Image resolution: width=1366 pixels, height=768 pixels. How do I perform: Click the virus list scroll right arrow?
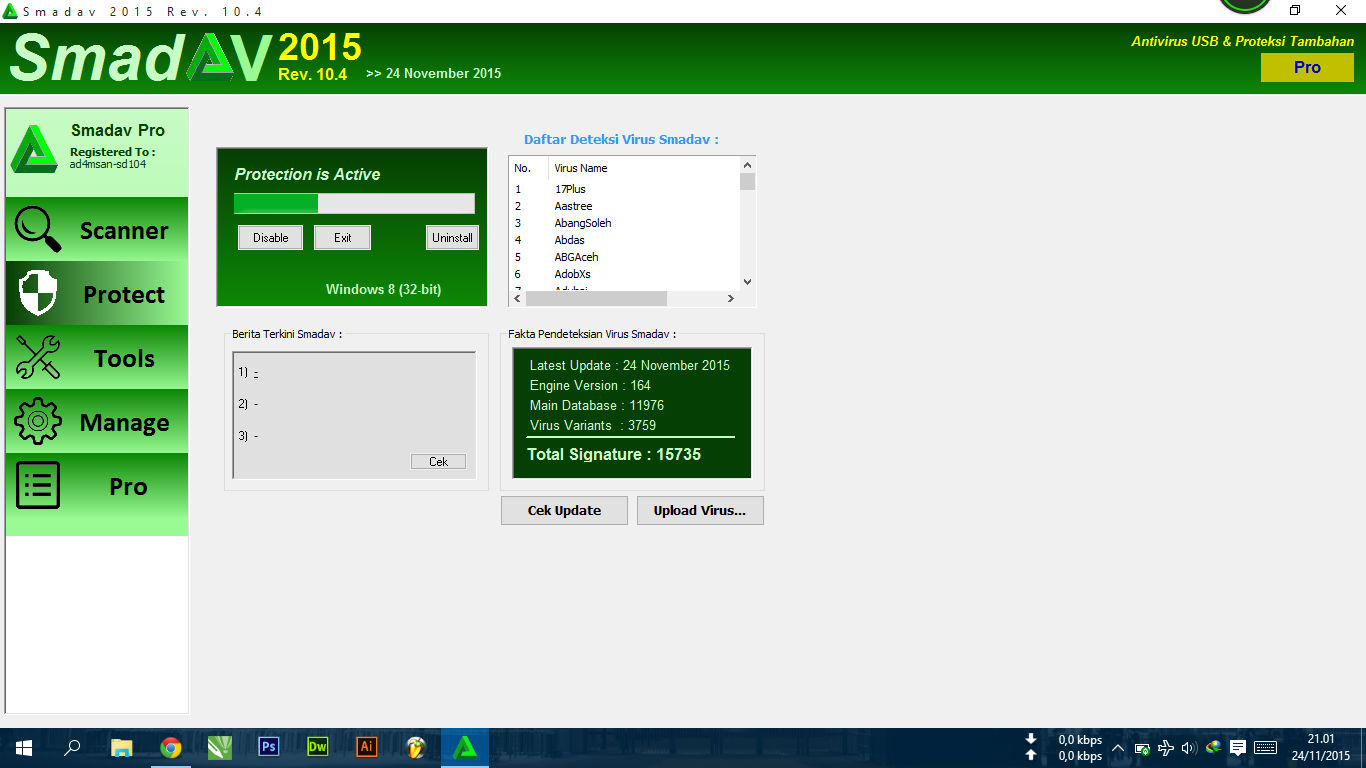pyautogui.click(x=731, y=298)
